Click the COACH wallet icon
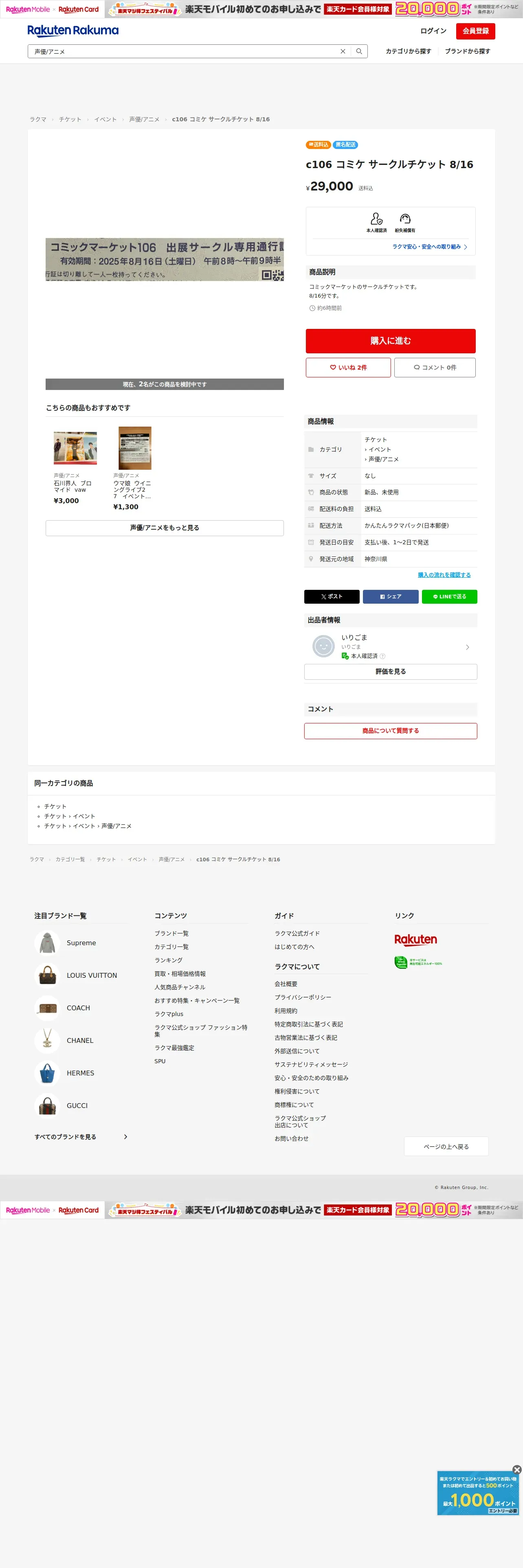This screenshot has height=1568, width=523. tap(48, 1008)
